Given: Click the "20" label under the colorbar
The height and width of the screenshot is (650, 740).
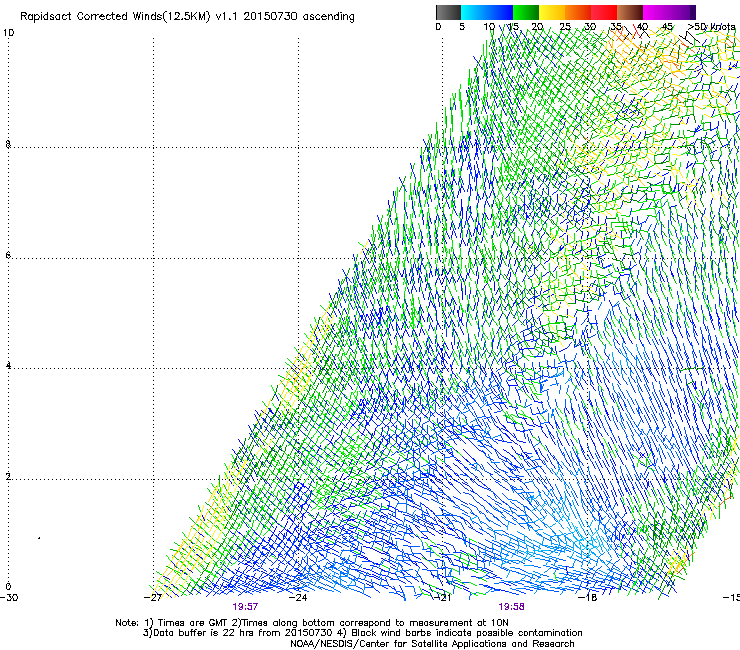Looking at the screenshot, I should 537,27.
